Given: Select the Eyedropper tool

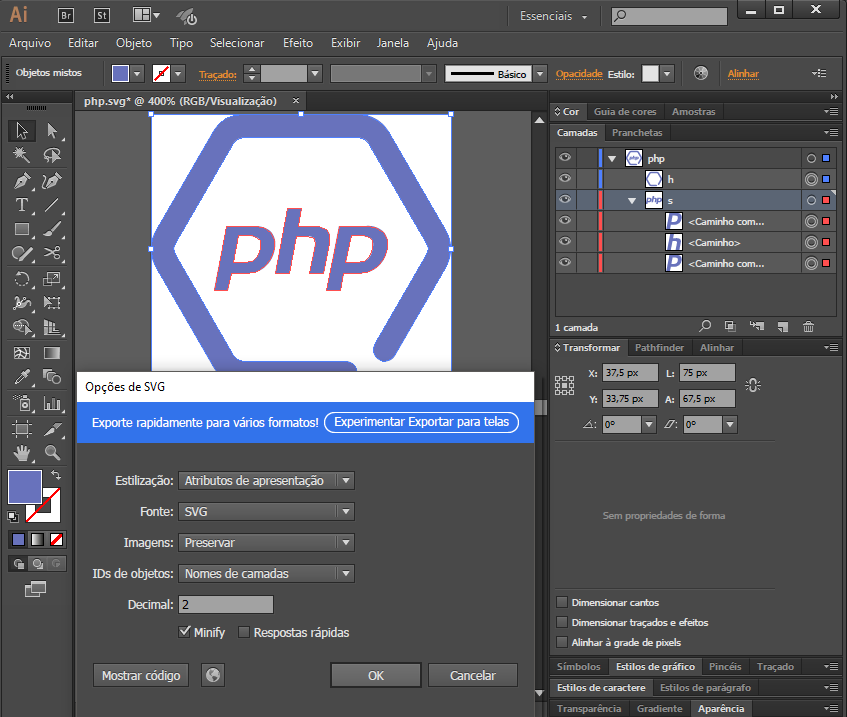Looking at the screenshot, I should coord(22,377).
